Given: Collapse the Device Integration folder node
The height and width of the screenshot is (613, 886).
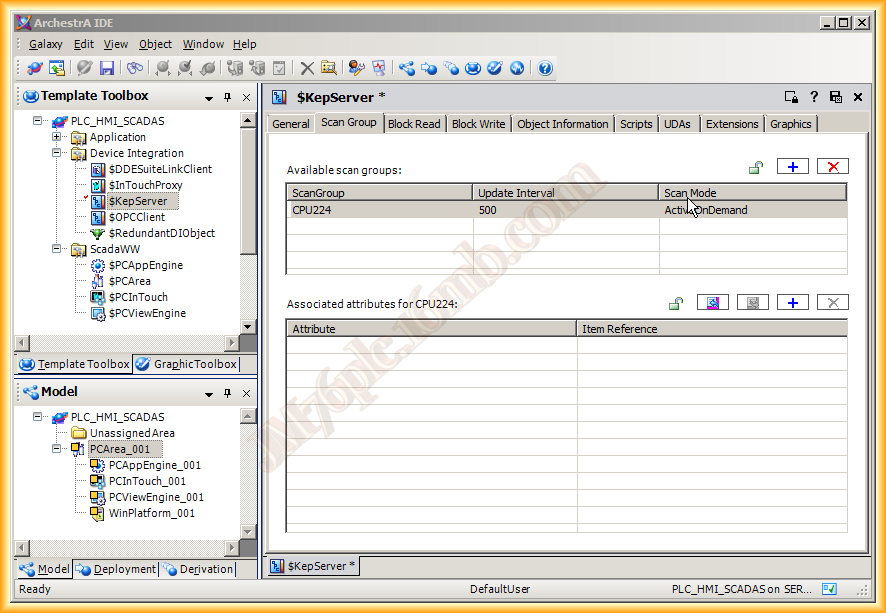Looking at the screenshot, I should (x=57, y=153).
